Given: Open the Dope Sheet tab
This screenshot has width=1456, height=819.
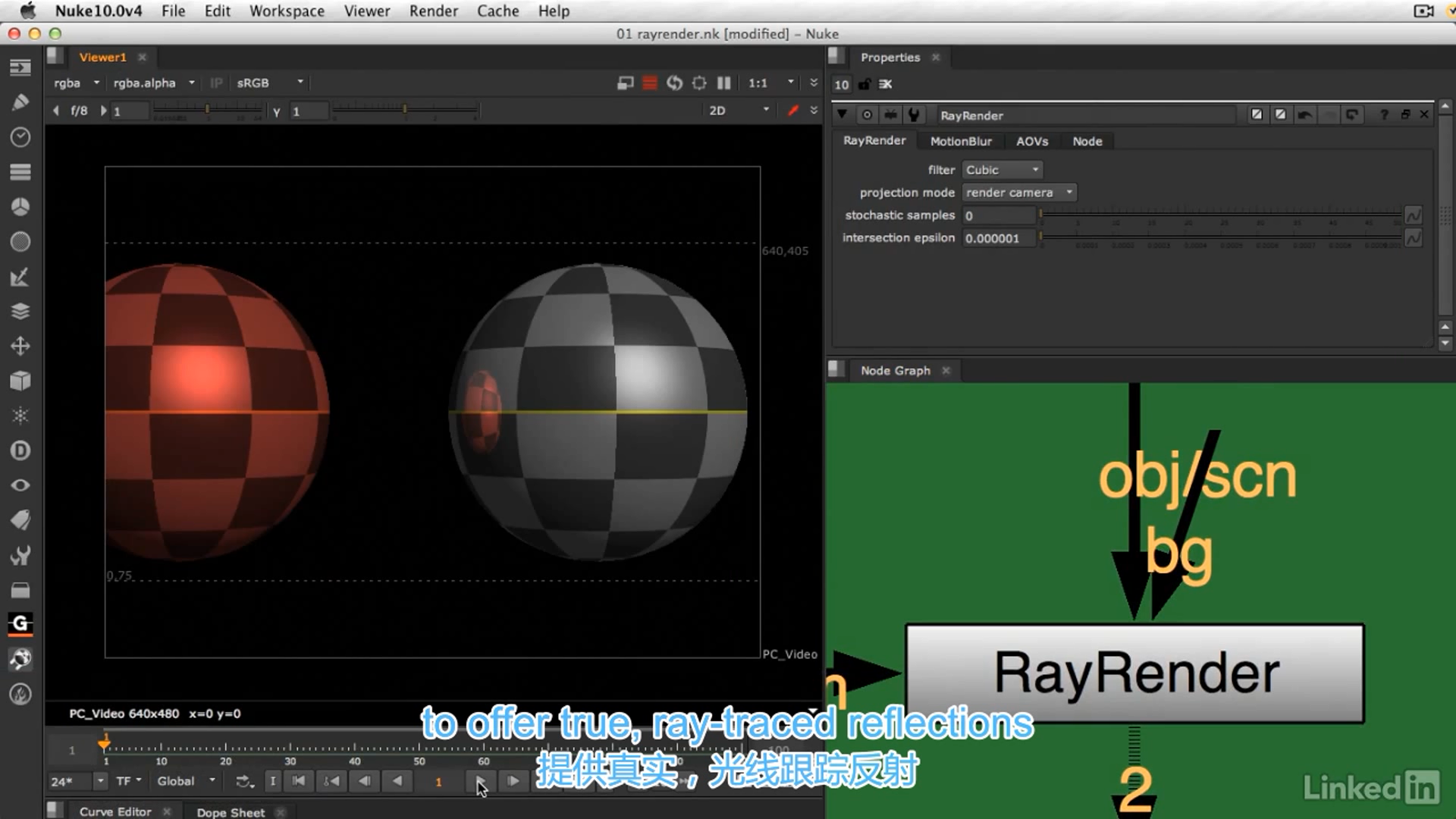Looking at the screenshot, I should pyautogui.click(x=231, y=812).
